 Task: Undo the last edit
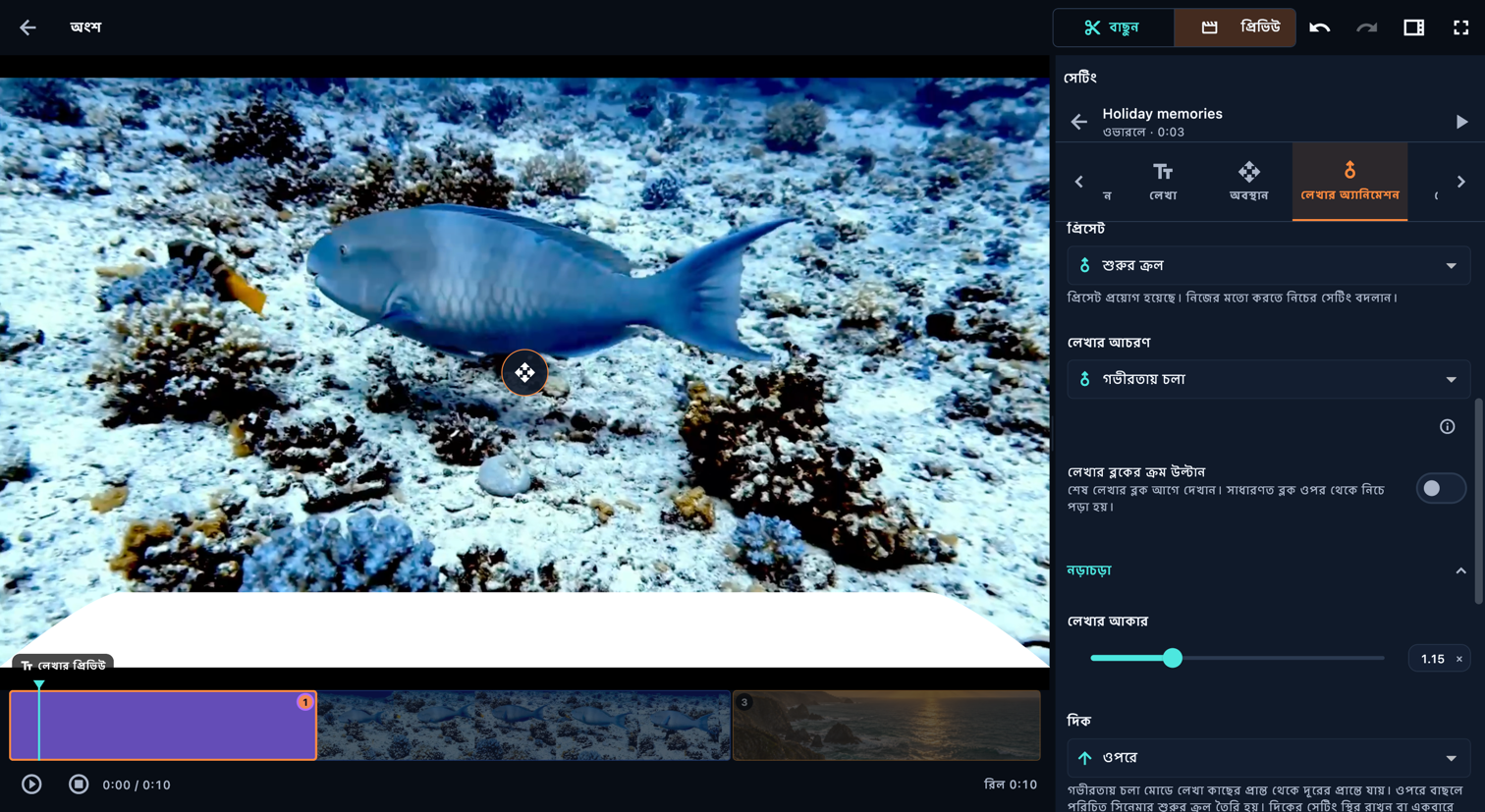(1319, 27)
